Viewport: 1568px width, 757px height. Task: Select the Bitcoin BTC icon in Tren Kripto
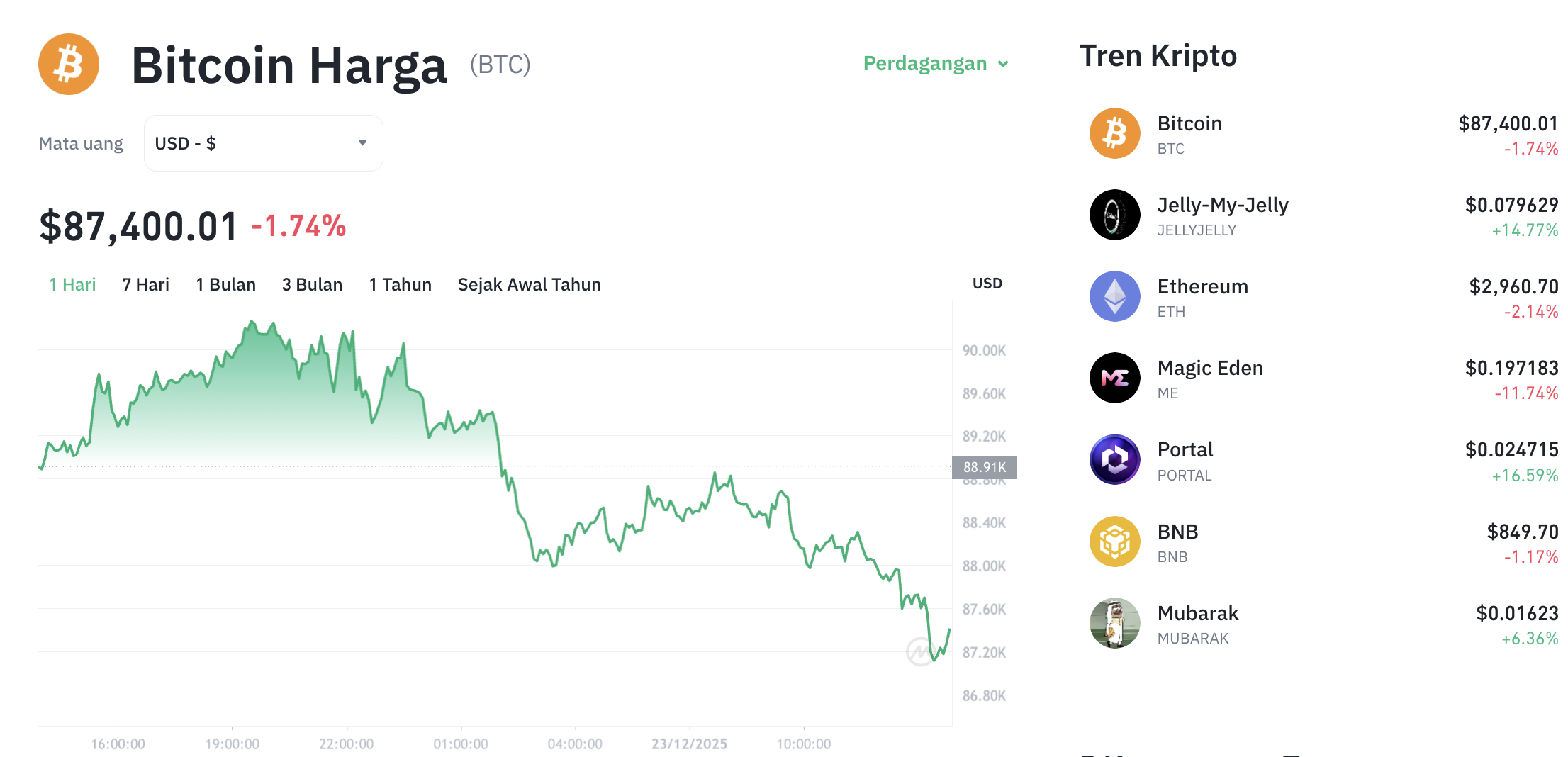1114,133
